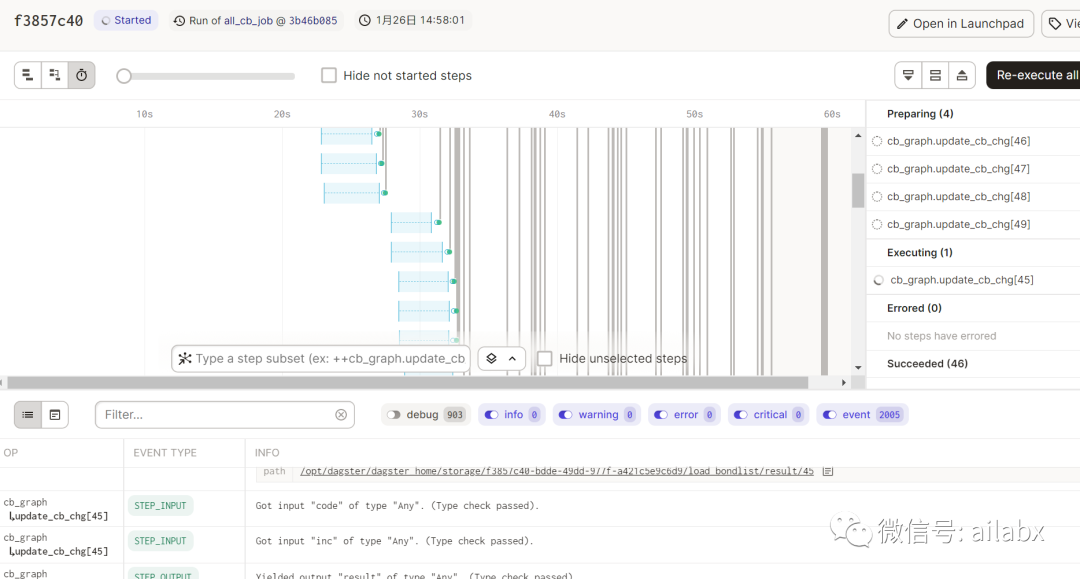Click the Started status tag
Image resolution: width=1080 pixels, height=579 pixels.
(x=126, y=21)
